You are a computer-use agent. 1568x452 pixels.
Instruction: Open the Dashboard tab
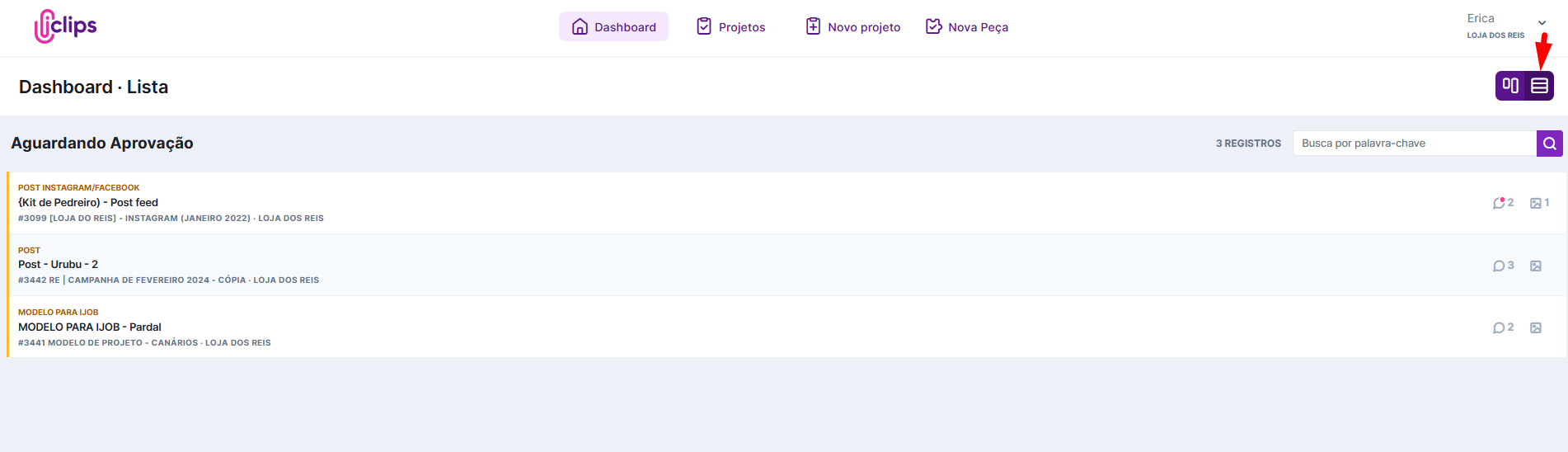(613, 27)
